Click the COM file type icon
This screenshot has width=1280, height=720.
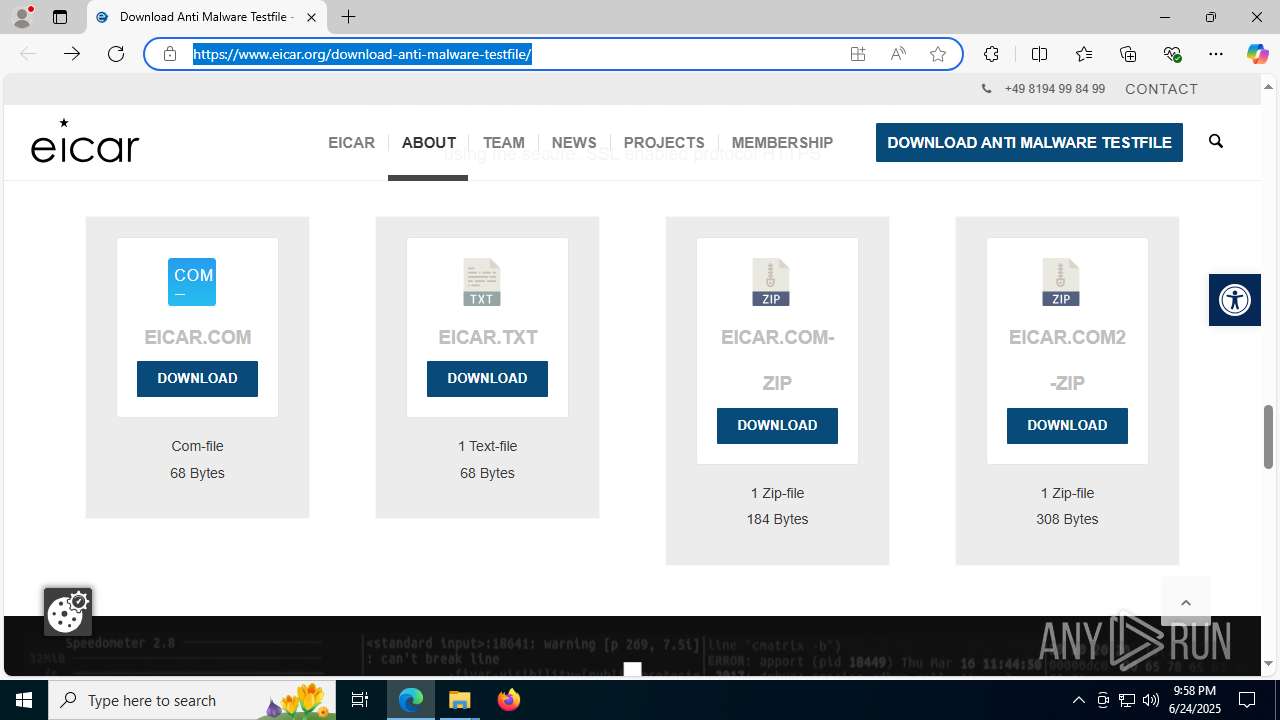pos(192,282)
